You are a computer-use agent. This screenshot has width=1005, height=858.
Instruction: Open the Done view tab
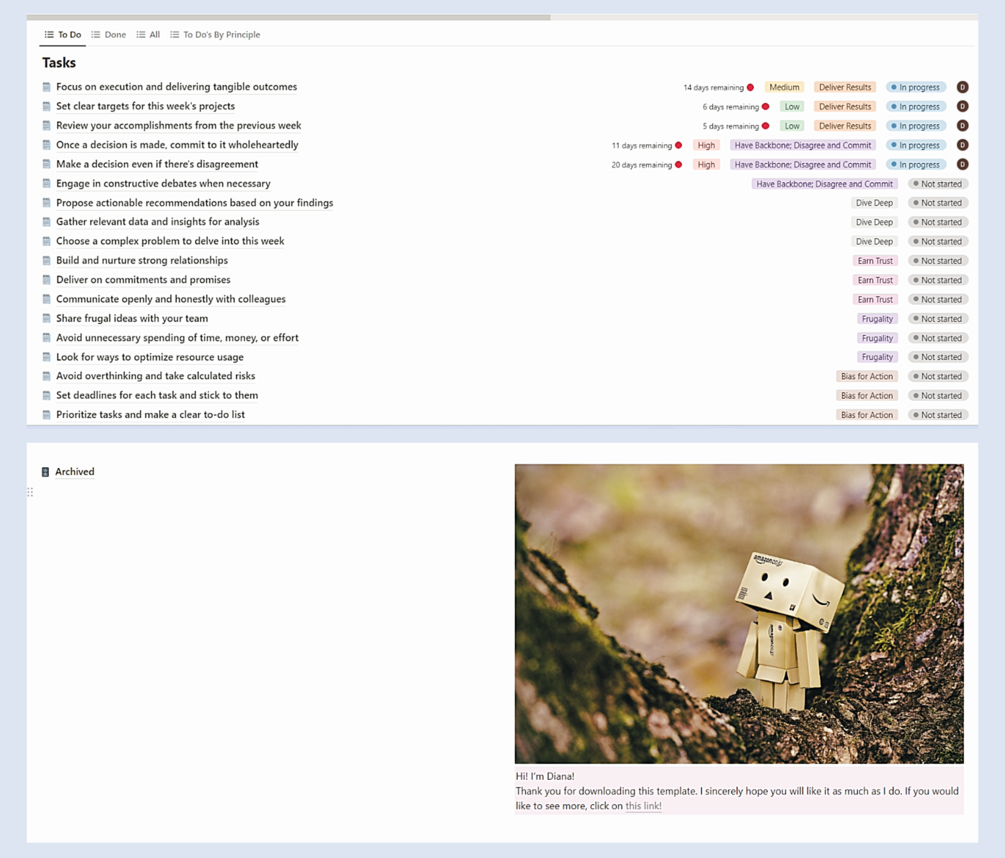point(108,35)
